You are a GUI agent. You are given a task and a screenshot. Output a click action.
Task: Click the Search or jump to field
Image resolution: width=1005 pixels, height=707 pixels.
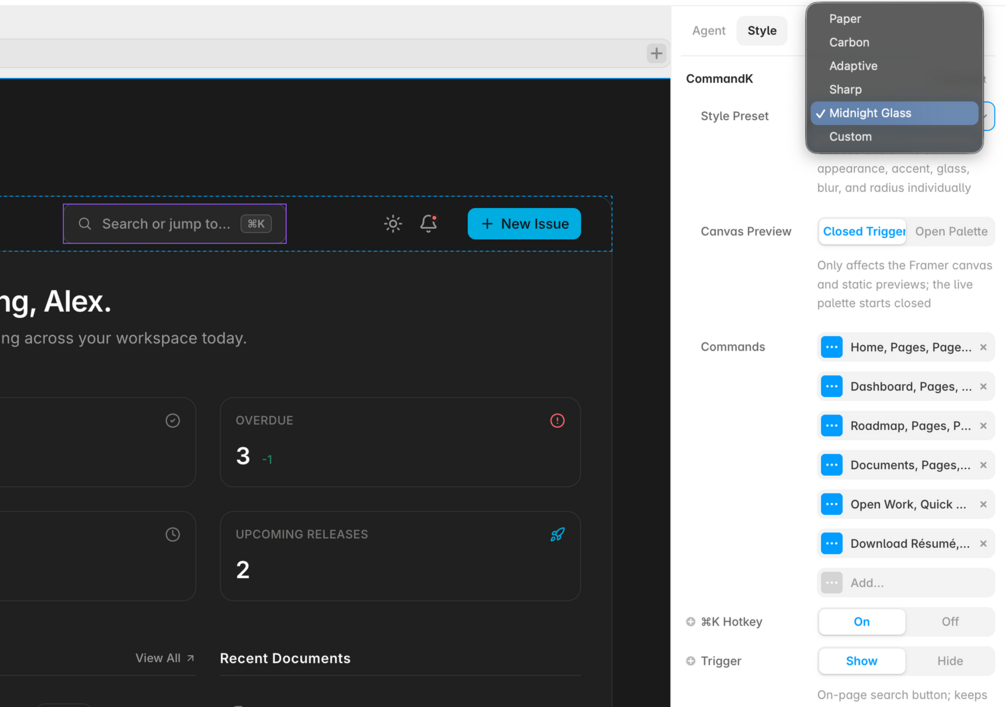click(x=175, y=224)
